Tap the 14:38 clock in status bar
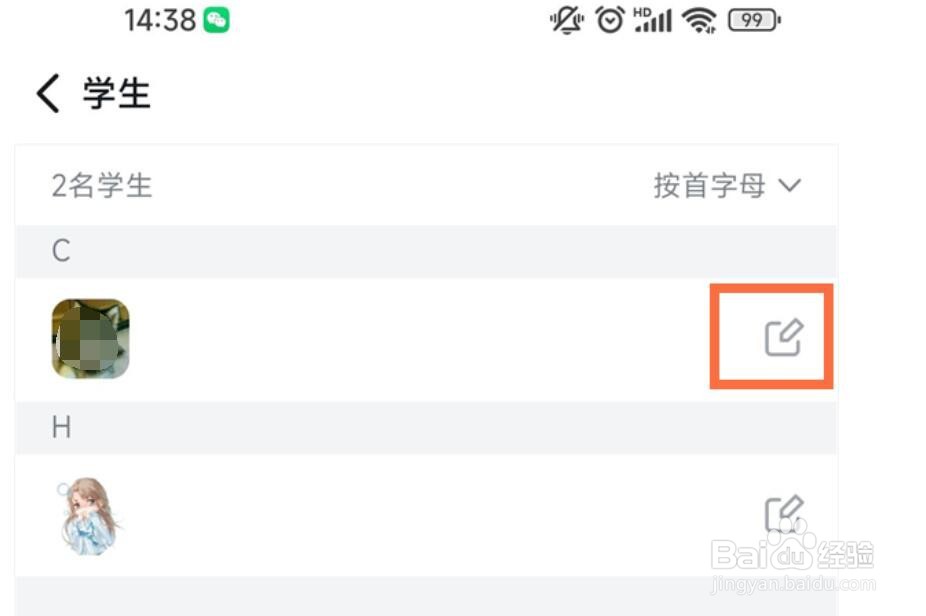Viewport: 926px width, 616px height. 160,20
